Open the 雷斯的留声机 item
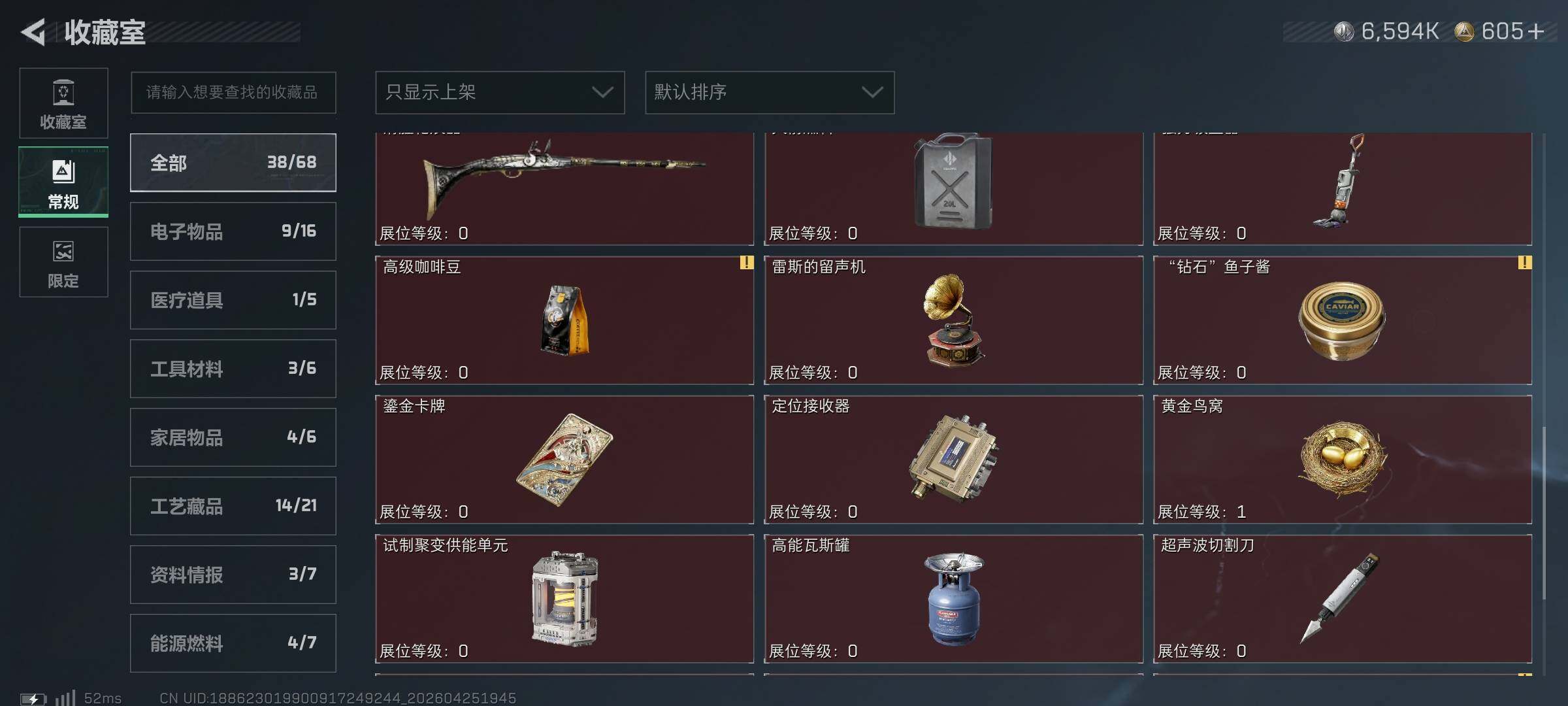1568x706 pixels. [954, 320]
